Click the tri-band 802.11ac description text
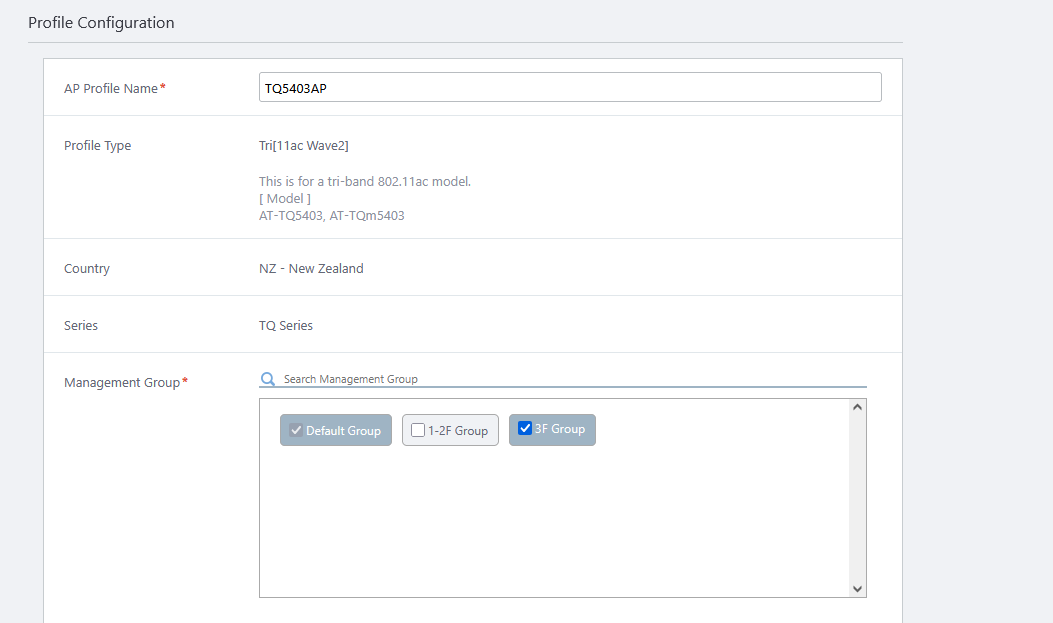 364,181
